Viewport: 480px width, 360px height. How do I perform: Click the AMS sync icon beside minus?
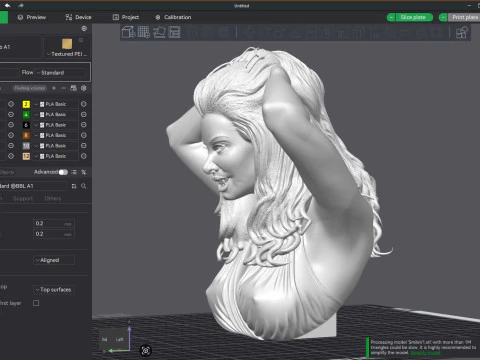pyautogui.click(x=73, y=88)
